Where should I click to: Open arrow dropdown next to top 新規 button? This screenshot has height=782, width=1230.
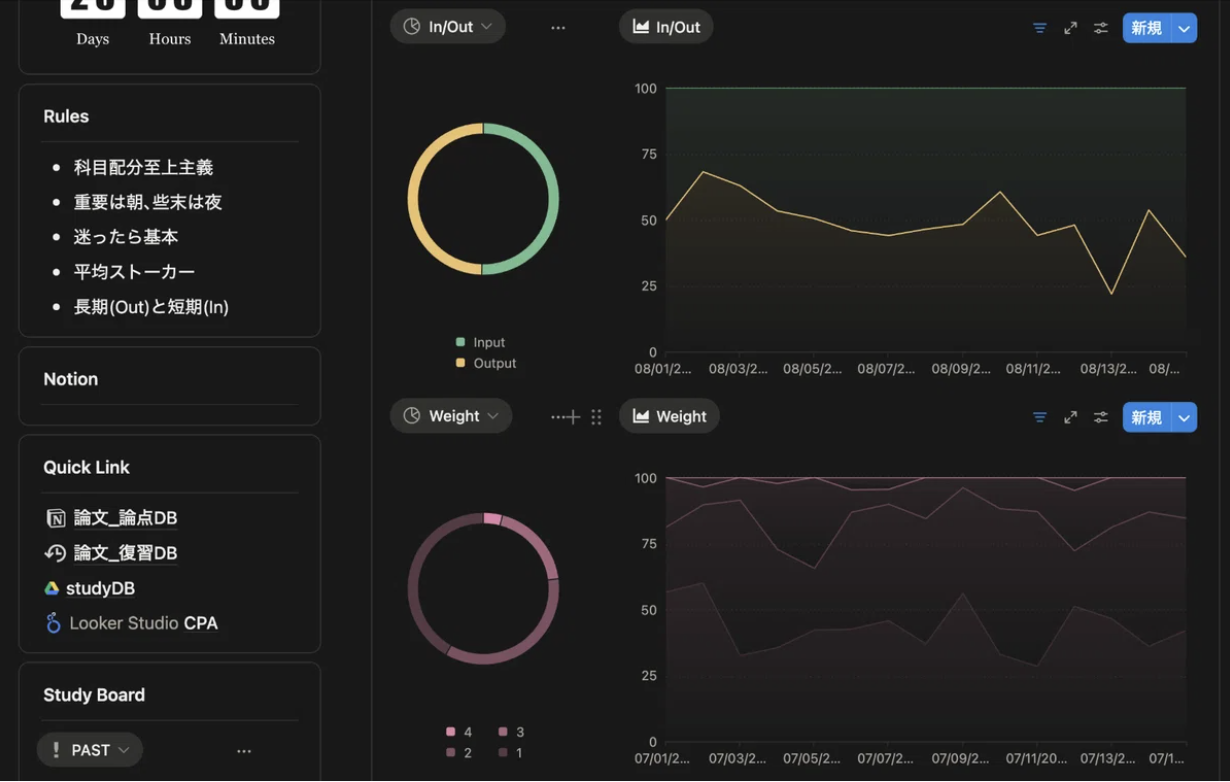coord(1184,28)
